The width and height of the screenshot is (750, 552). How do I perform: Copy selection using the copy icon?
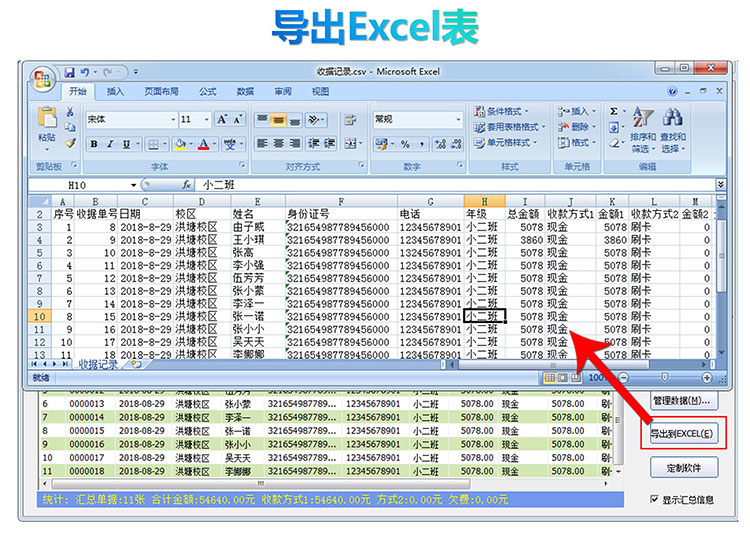(70, 127)
